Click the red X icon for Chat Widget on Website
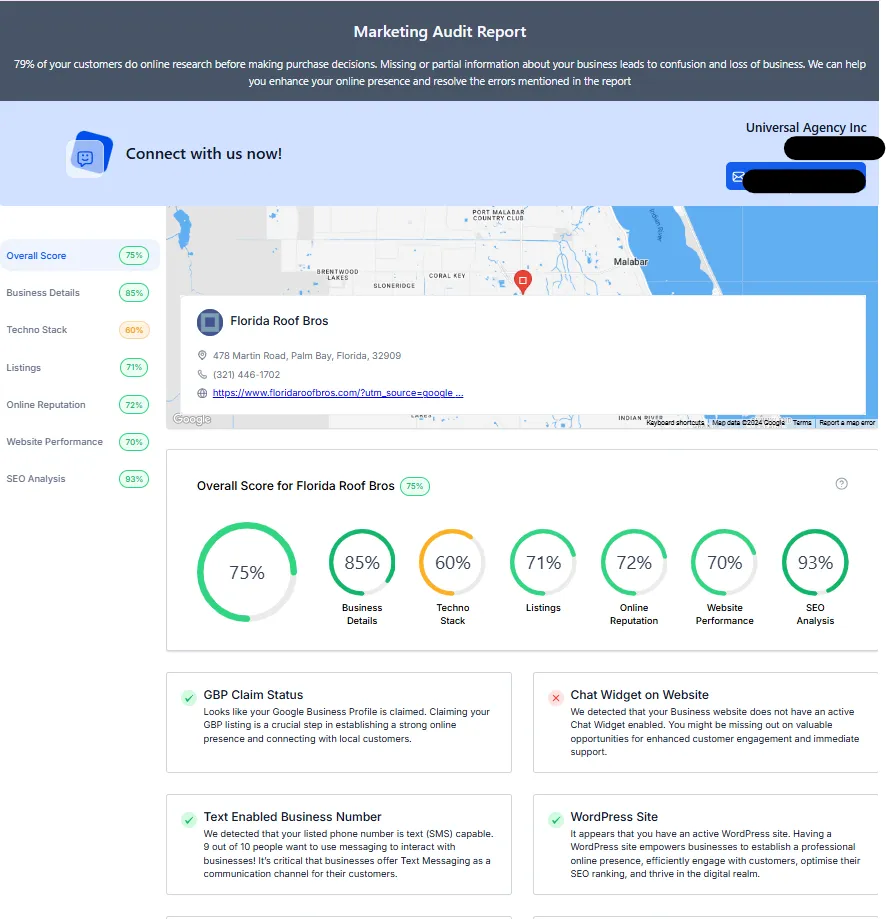Image resolution: width=886 pixels, height=919 pixels. (x=556, y=698)
